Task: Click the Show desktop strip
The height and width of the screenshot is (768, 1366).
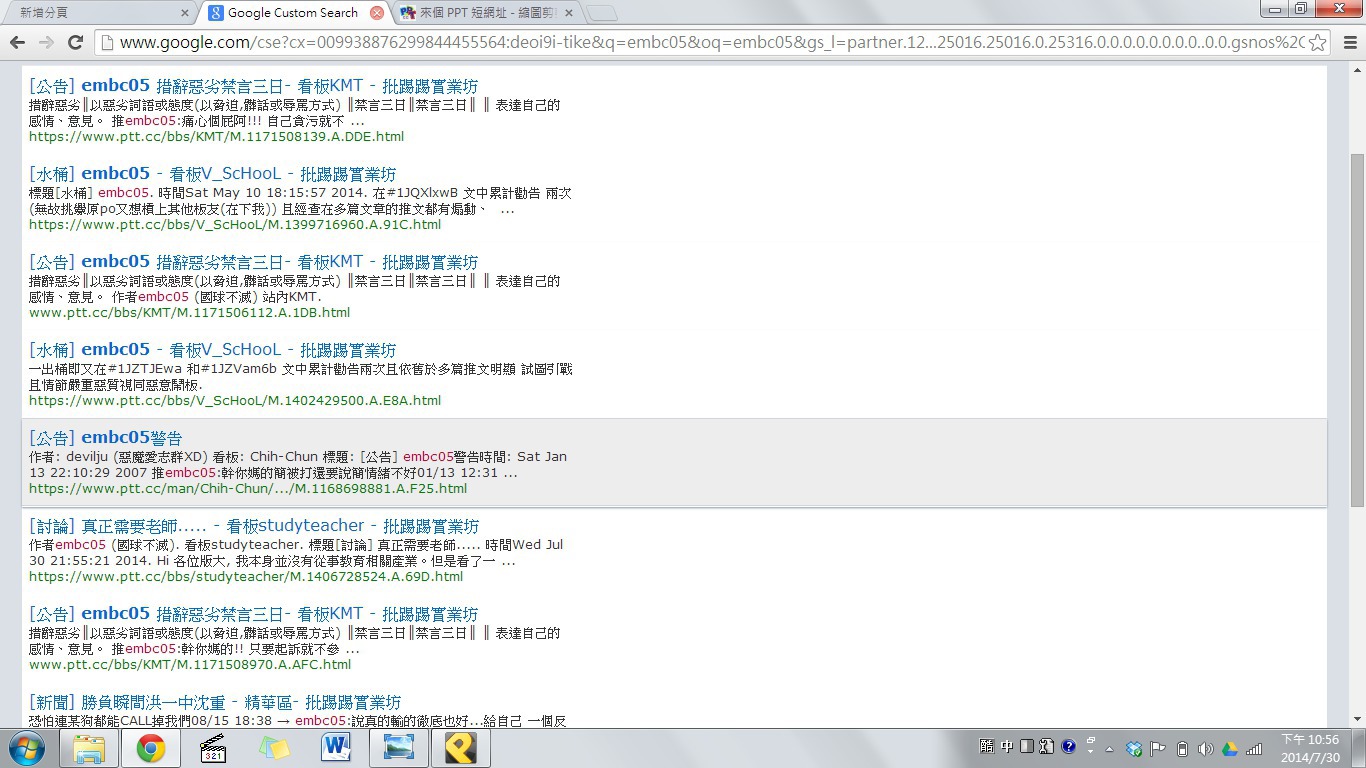Action: [x=1359, y=748]
